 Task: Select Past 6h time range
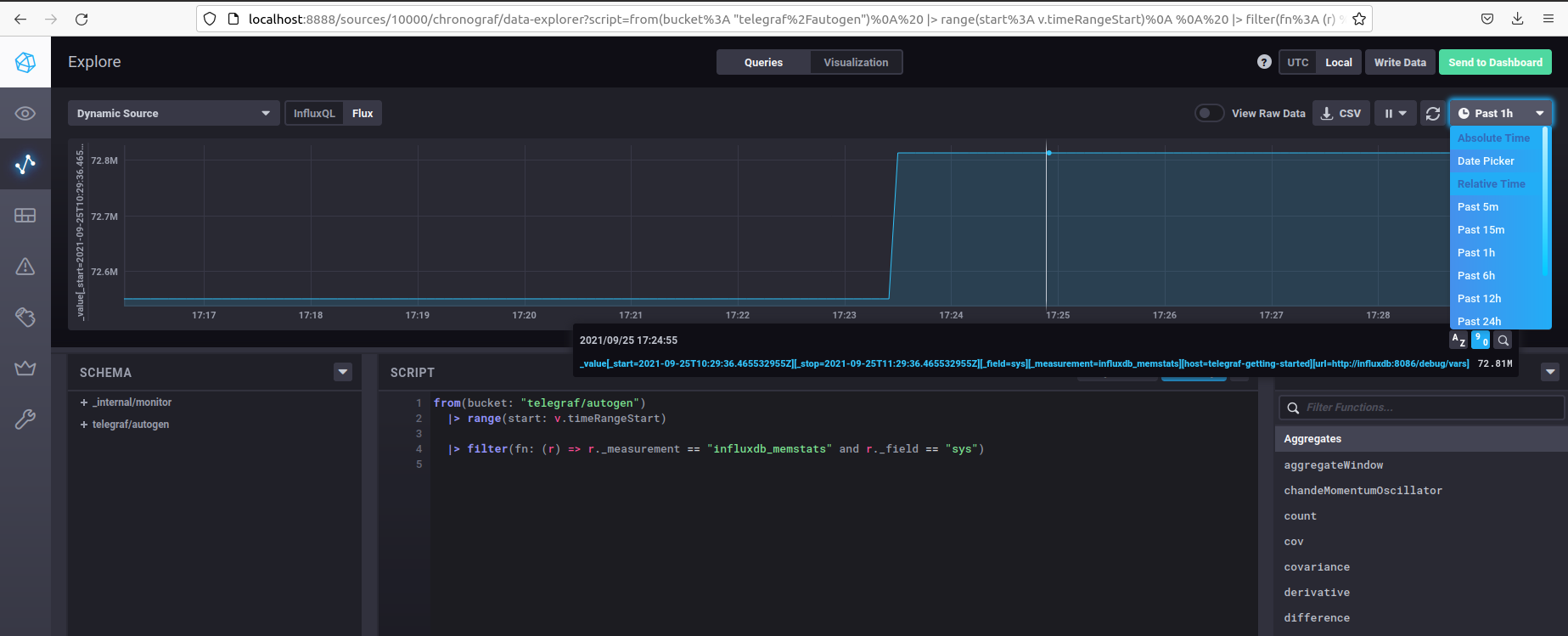pyautogui.click(x=1496, y=276)
